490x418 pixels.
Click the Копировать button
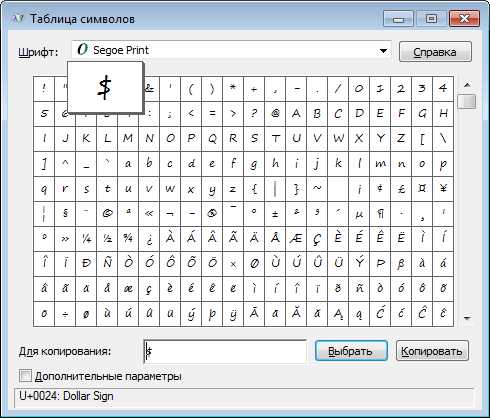point(432,351)
